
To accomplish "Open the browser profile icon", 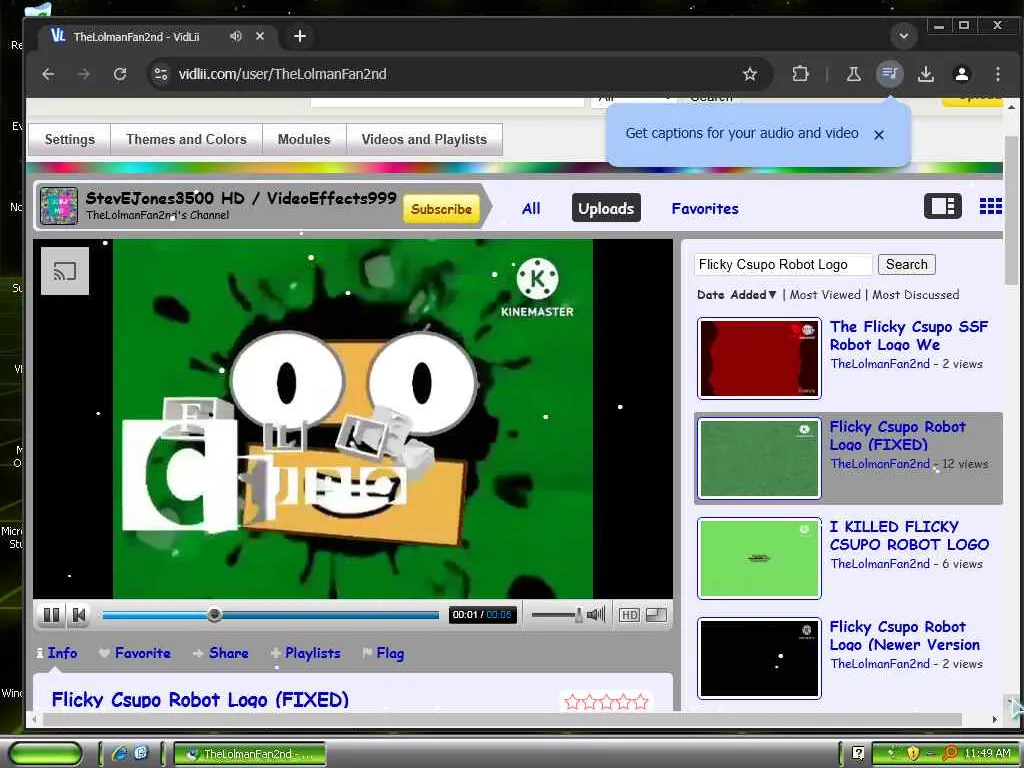I will [961, 74].
